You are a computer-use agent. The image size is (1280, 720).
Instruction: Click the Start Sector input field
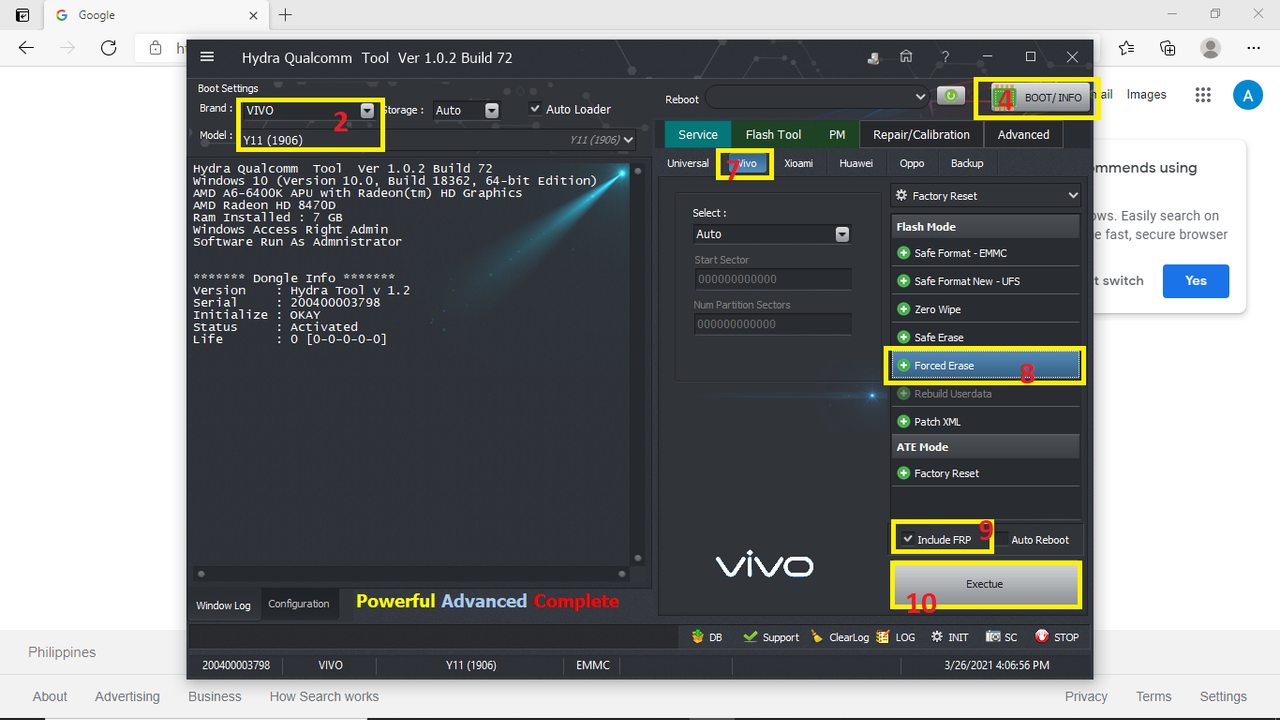point(773,279)
